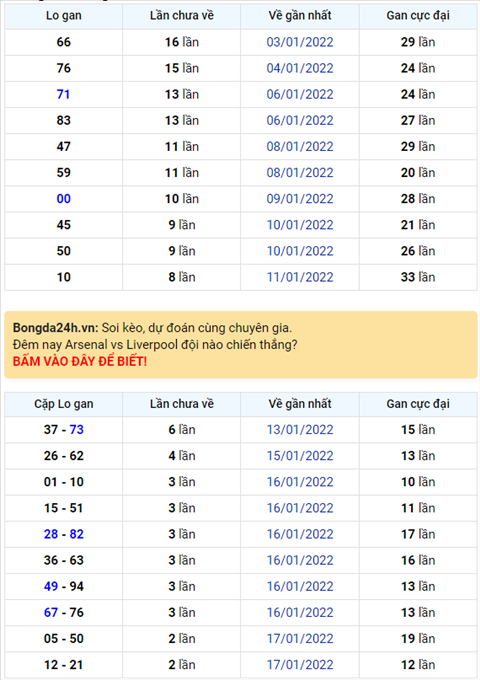Viewport: 480px width, 680px height.
Task: Click the pair 12 - 21
Action: pos(63,665)
